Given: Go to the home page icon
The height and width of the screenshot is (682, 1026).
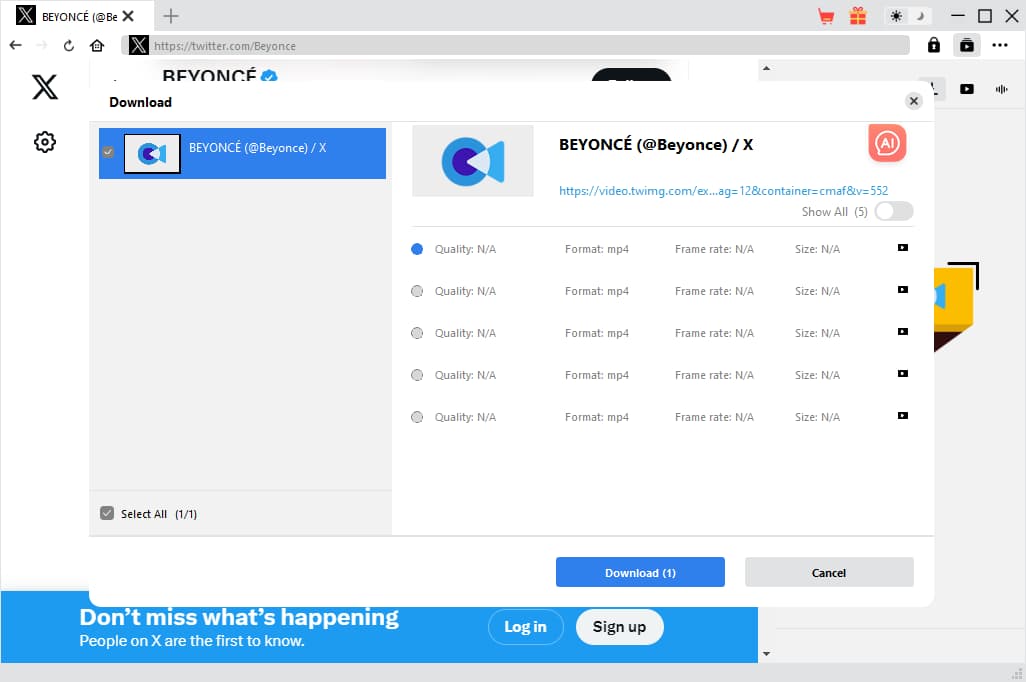Looking at the screenshot, I should (x=97, y=46).
